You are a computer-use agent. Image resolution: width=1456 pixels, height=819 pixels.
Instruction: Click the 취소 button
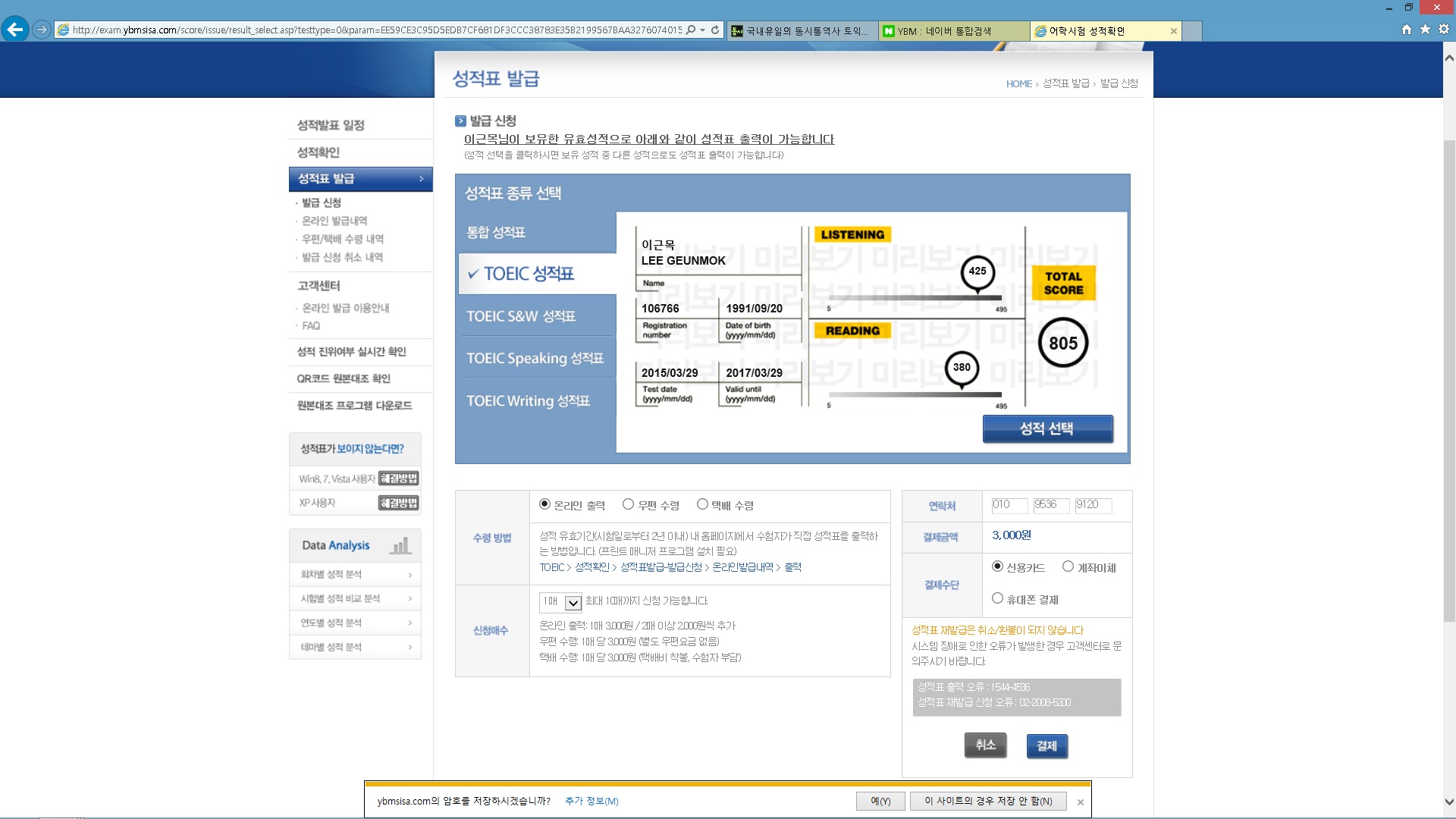(985, 745)
